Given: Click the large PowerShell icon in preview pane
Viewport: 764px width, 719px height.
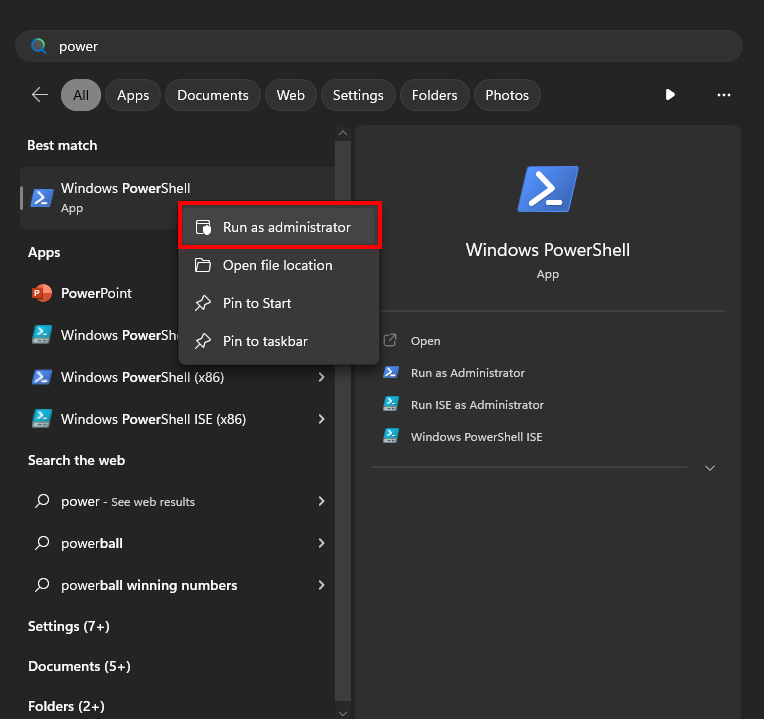Looking at the screenshot, I should click(548, 189).
